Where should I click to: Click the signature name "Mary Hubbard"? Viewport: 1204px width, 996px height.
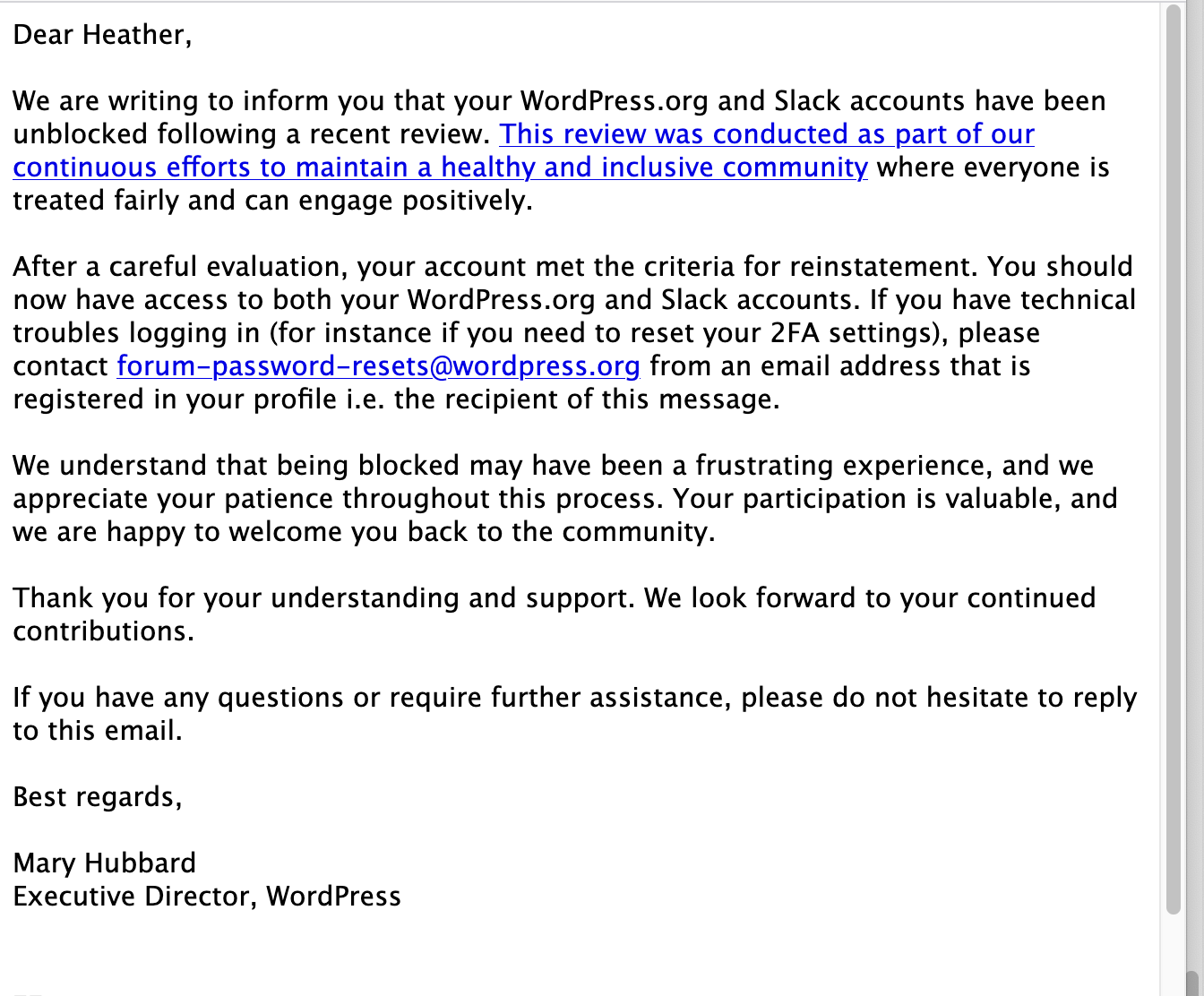point(104,863)
